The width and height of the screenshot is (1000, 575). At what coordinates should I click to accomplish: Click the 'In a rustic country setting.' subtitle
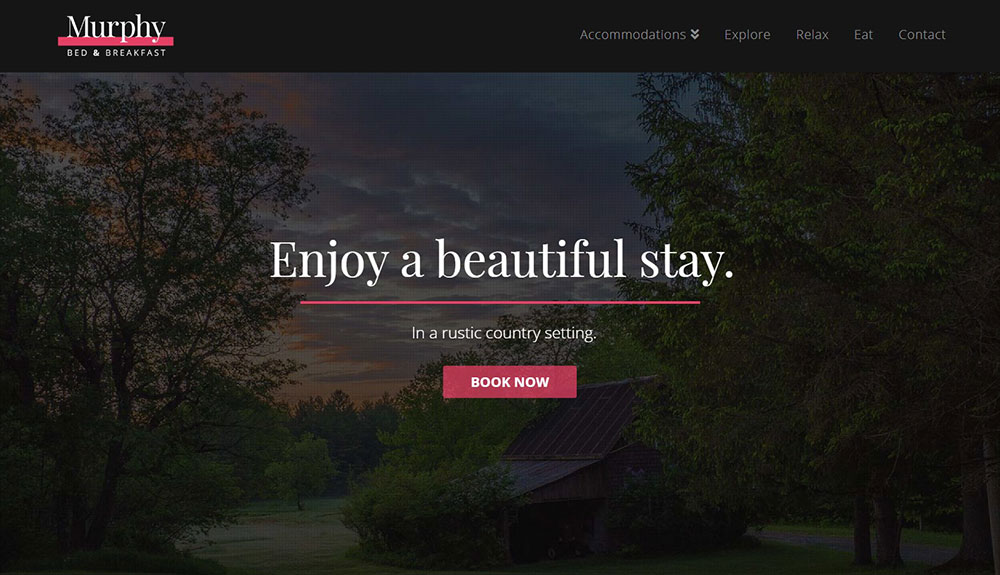click(x=504, y=333)
